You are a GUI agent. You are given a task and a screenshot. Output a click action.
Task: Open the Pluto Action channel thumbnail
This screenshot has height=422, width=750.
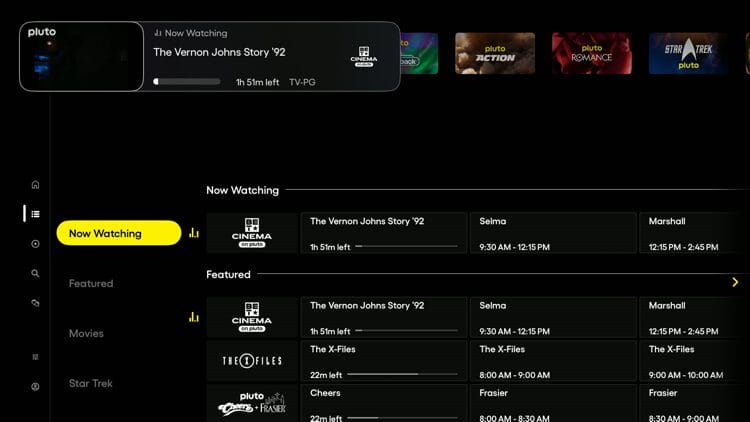click(x=495, y=53)
